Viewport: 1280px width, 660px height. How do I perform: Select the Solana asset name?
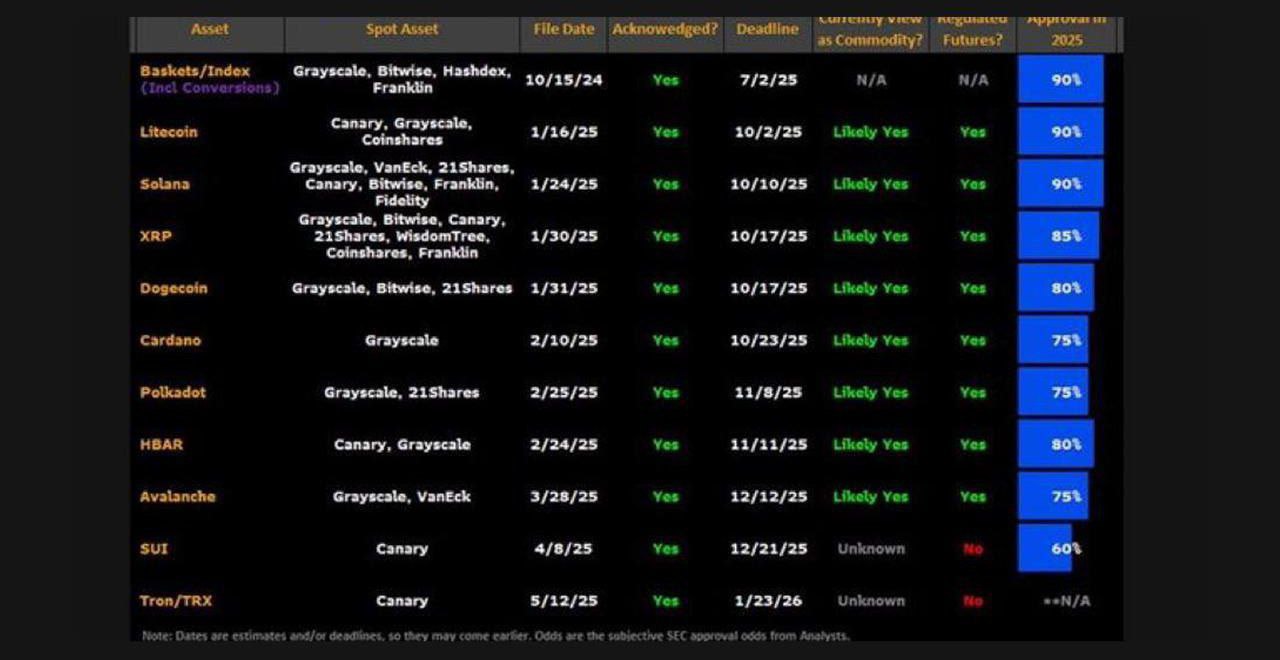165,184
